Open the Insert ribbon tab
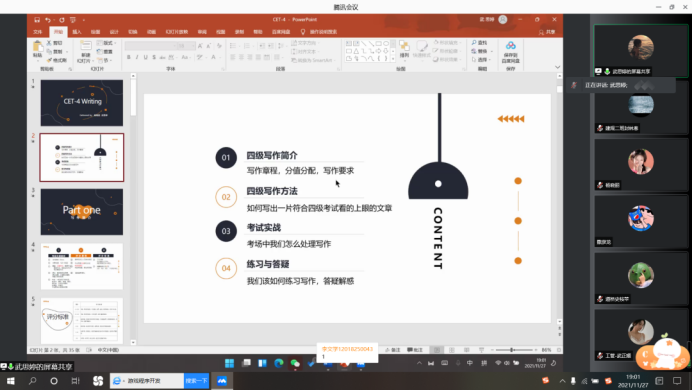Image resolution: width=693 pixels, height=390 pixels. click(77, 32)
